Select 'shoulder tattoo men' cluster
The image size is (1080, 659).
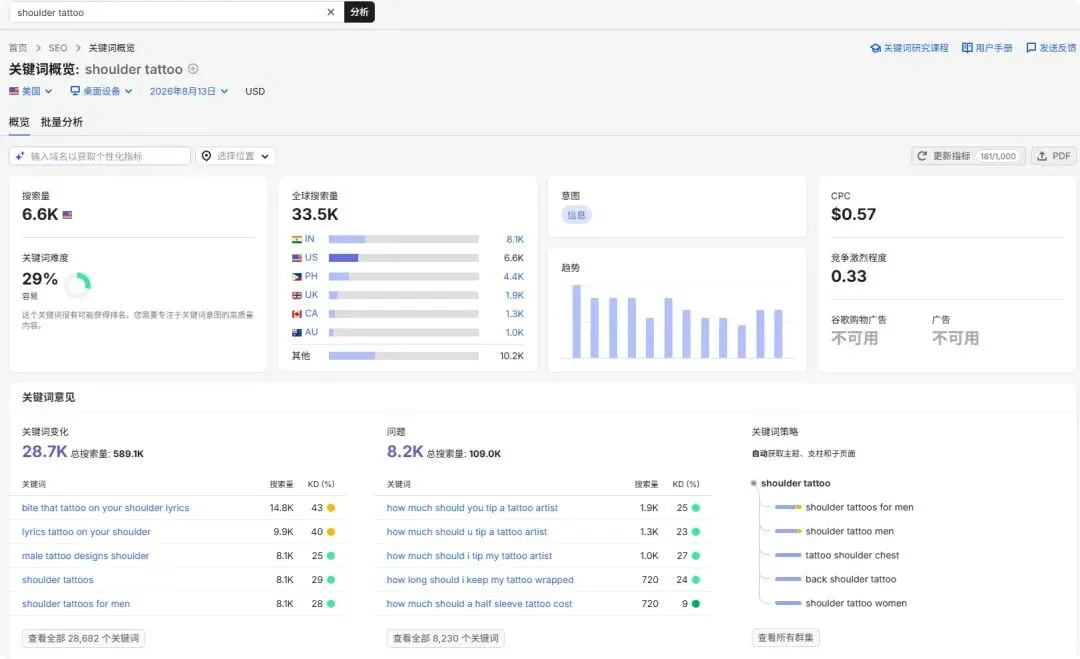849,532
